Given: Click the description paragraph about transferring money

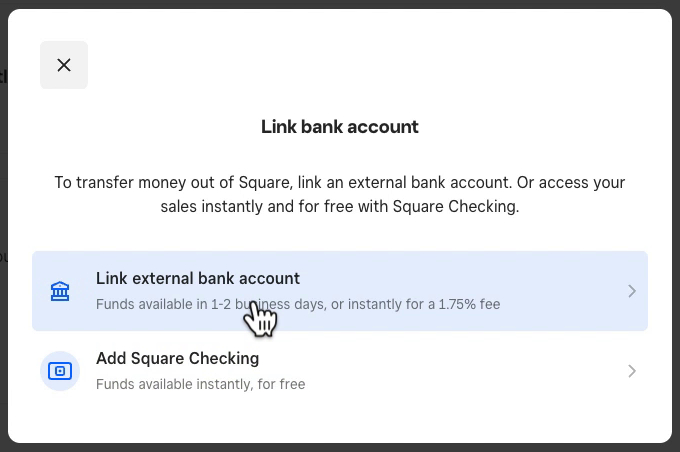Looking at the screenshot, I should pos(340,194).
